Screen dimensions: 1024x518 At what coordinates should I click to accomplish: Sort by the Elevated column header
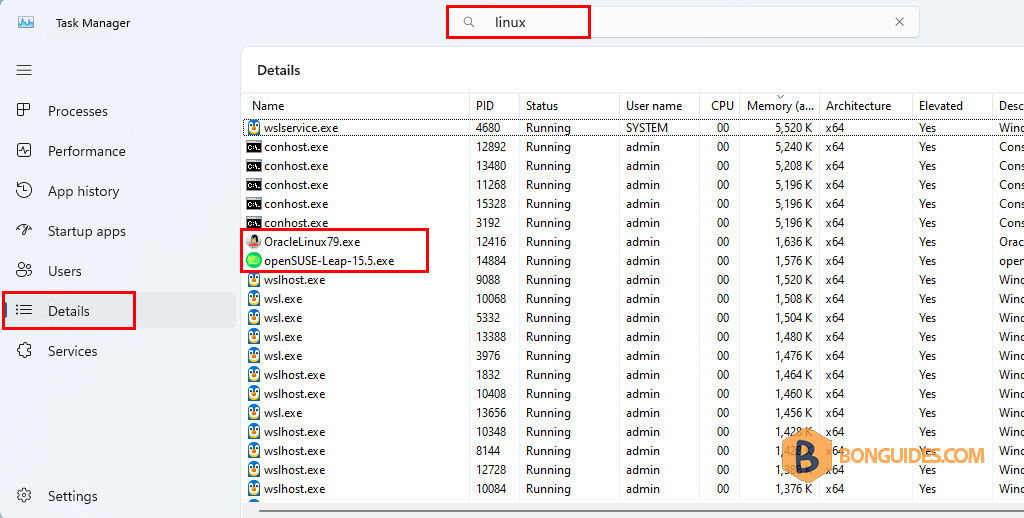pyautogui.click(x=952, y=106)
